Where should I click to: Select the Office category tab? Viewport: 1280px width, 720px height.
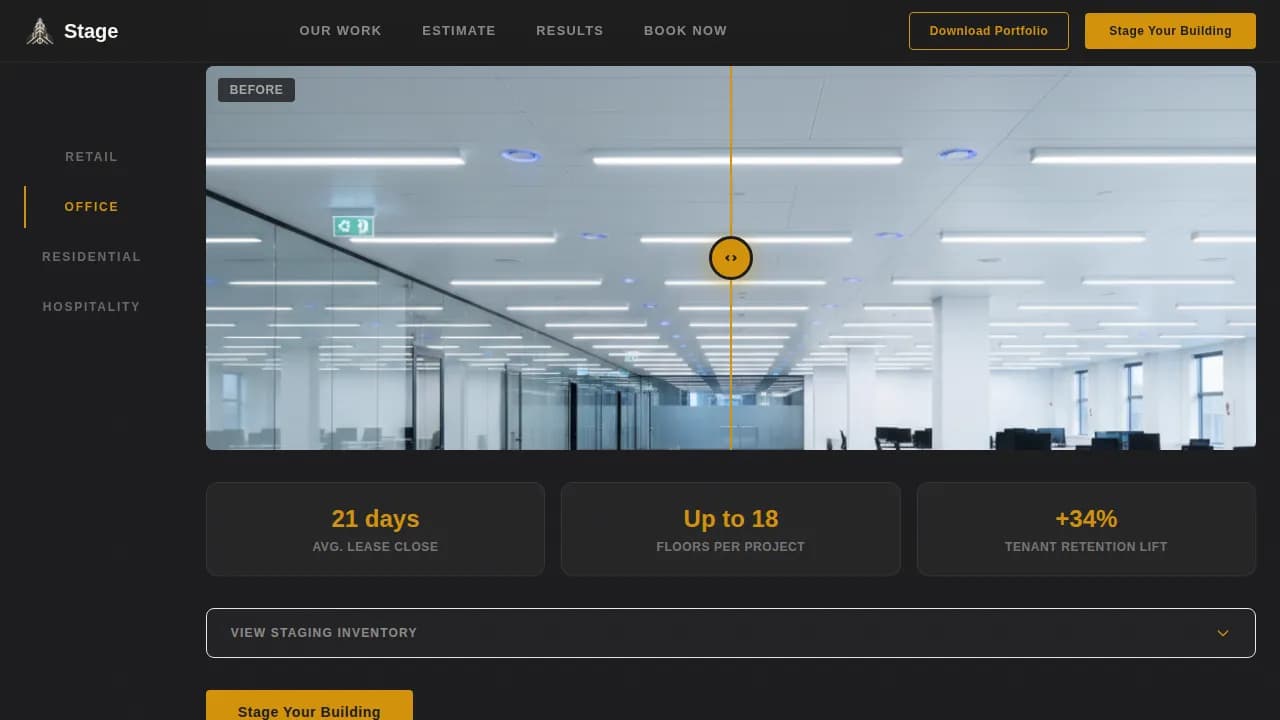point(91,207)
